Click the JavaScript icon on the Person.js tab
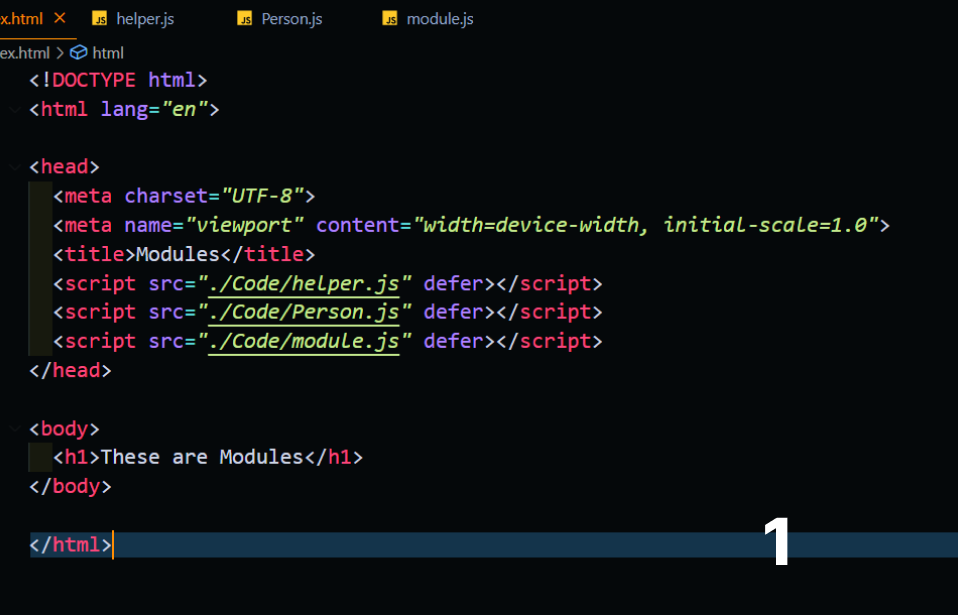The image size is (958, 615). coord(245,18)
